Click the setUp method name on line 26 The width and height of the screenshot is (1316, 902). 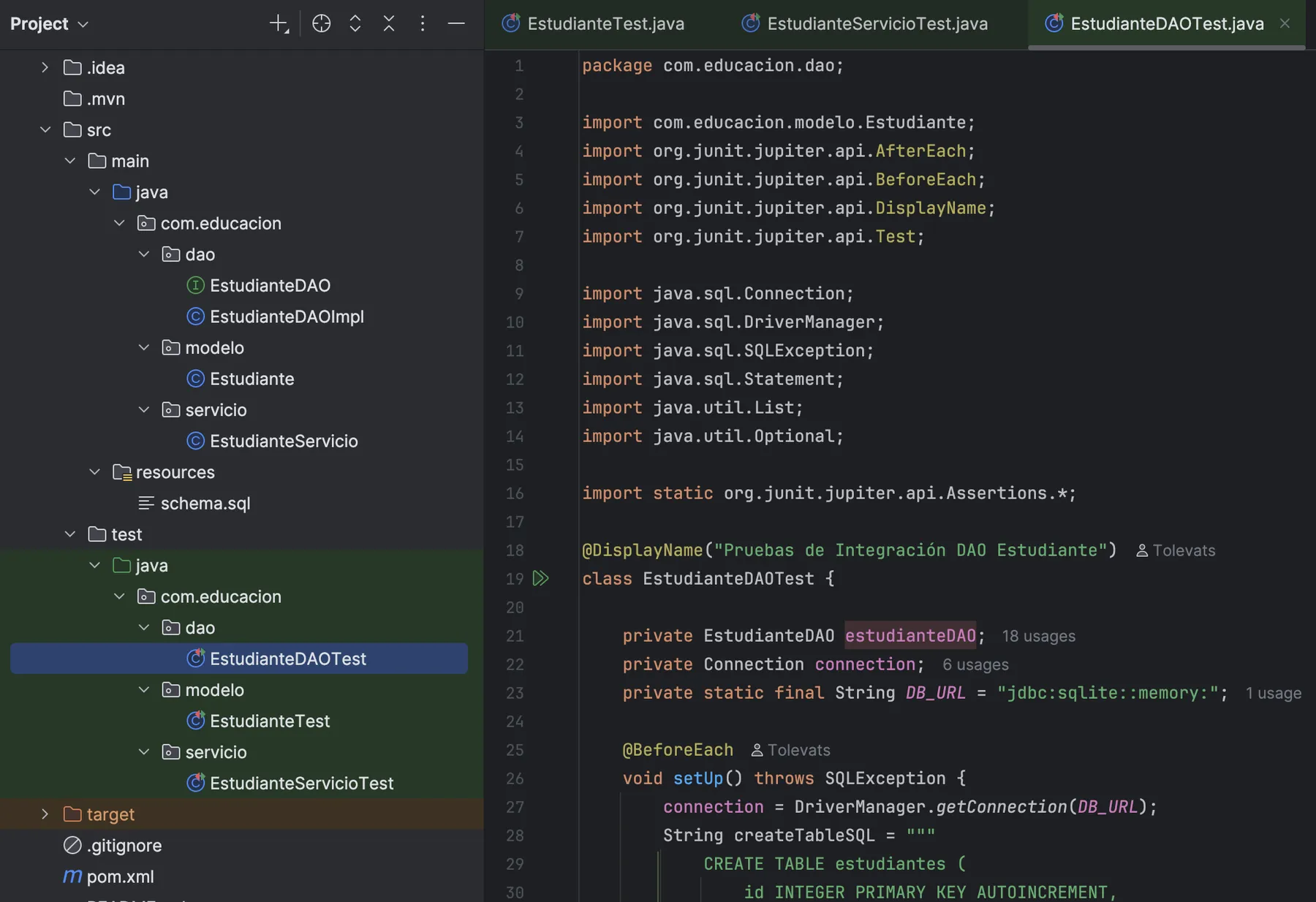coord(697,778)
